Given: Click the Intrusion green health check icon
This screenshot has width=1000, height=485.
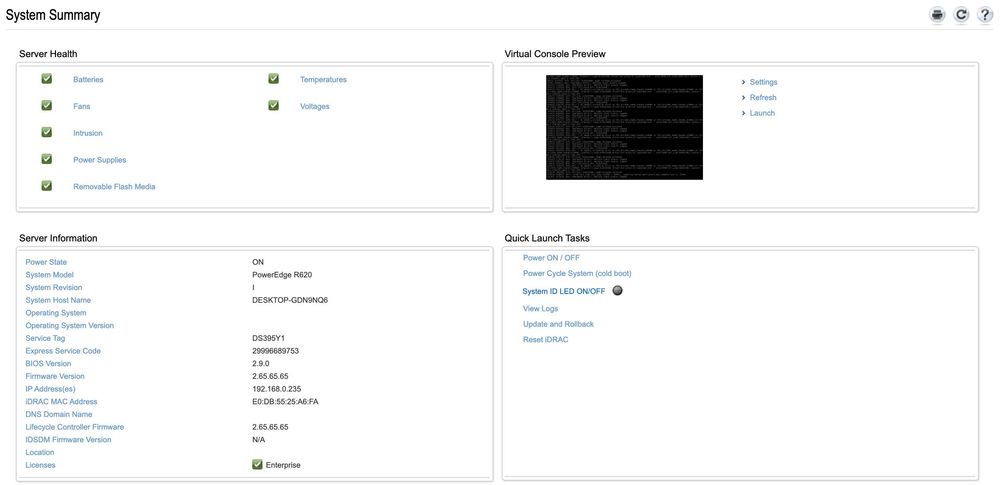Looking at the screenshot, I should [x=47, y=132].
